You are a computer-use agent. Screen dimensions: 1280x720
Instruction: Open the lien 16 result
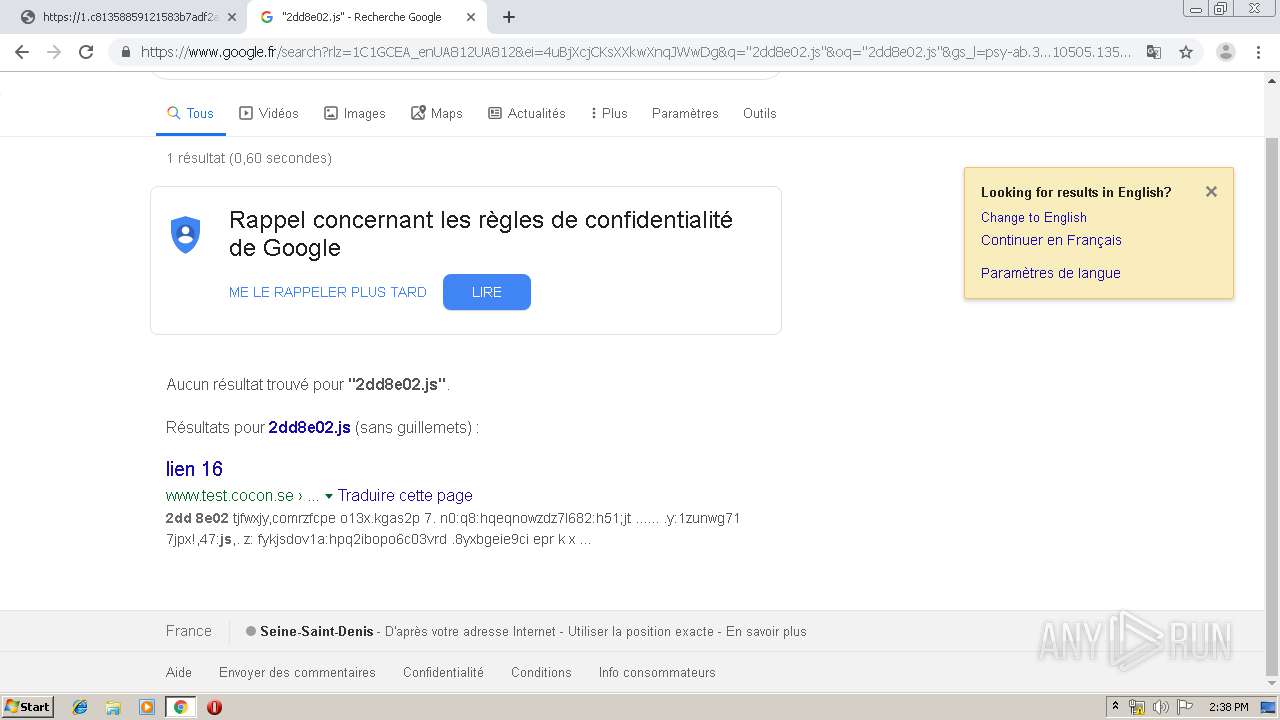pos(194,468)
